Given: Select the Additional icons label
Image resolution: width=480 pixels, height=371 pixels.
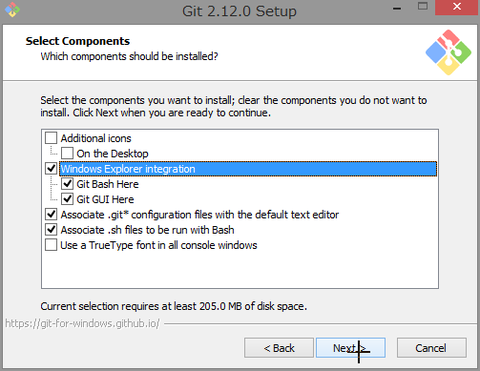Looking at the screenshot, I should [96, 138].
